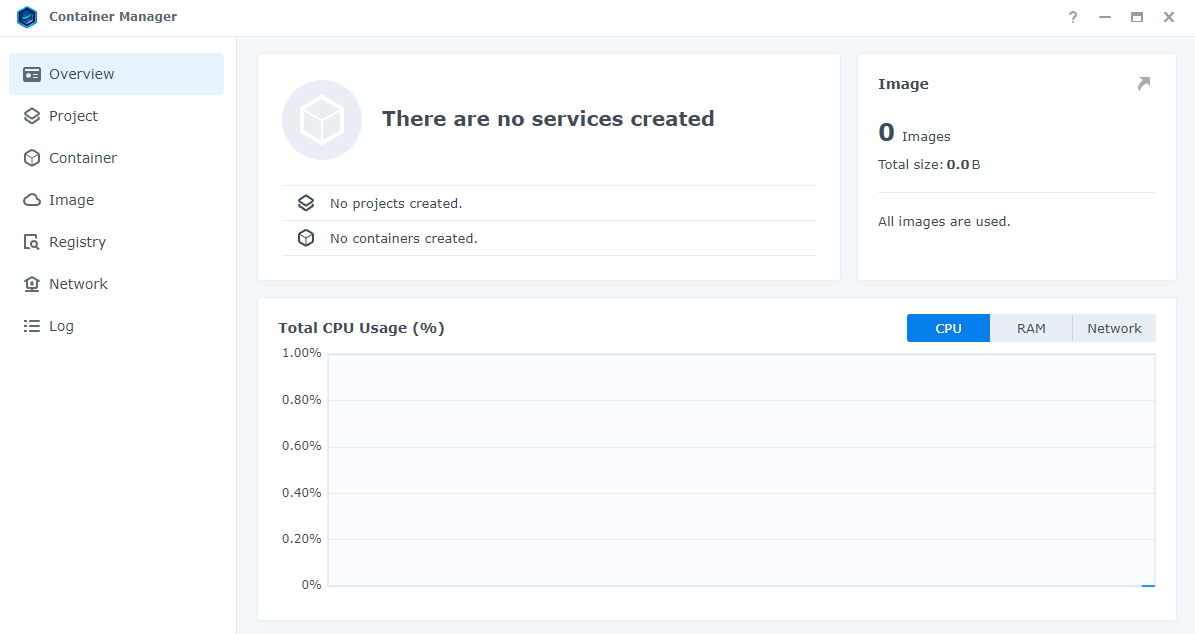Screen dimensions: 1195x634
Task: Click the 0% axis label
Action: tap(311, 585)
